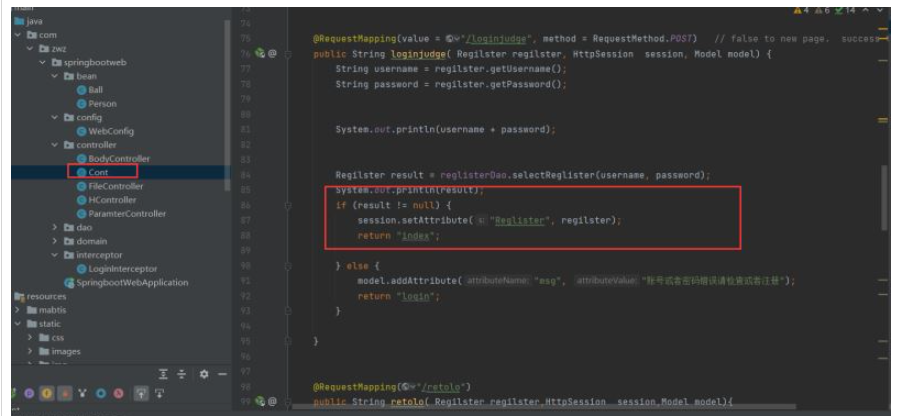Viewport: 902px width, 416px height.
Task: Toggle the pink lambda filter in Structure toolbar
Action: click(119, 394)
